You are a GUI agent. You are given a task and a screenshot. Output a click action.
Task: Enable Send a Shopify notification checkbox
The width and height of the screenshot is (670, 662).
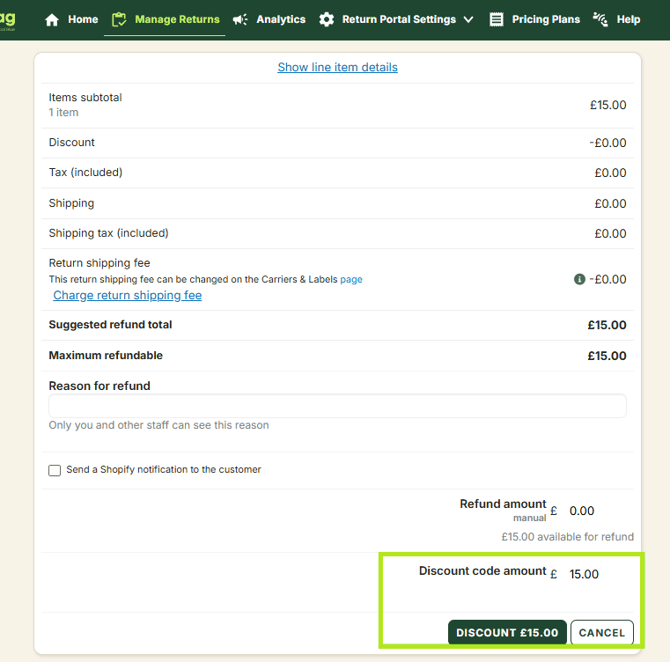[x=55, y=470]
